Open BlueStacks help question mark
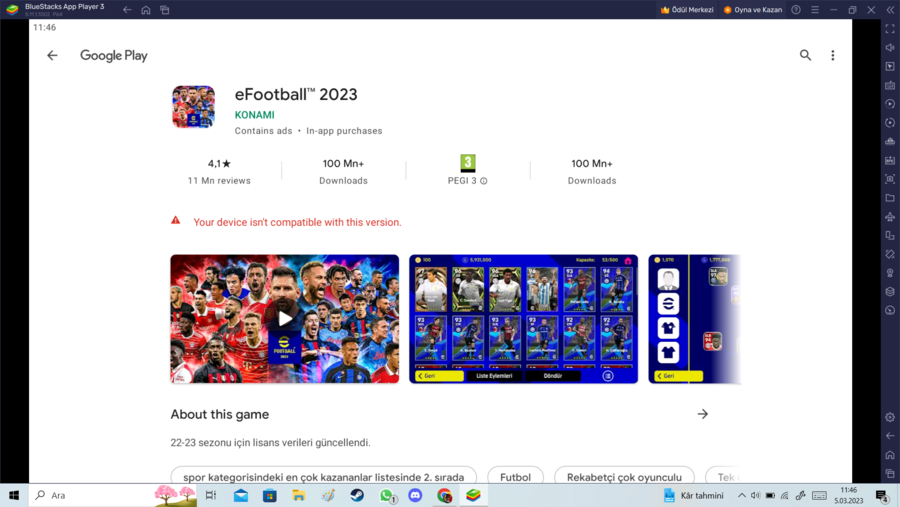 tap(796, 10)
